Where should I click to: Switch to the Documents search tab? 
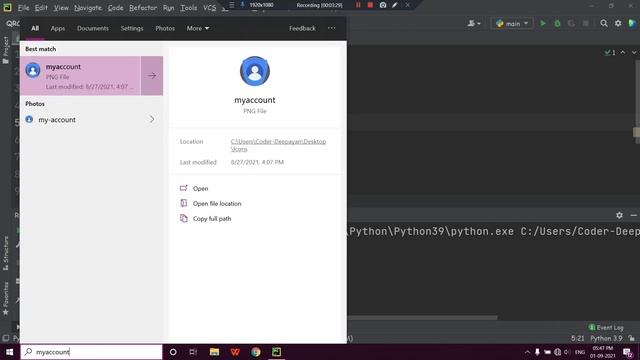[x=93, y=28]
